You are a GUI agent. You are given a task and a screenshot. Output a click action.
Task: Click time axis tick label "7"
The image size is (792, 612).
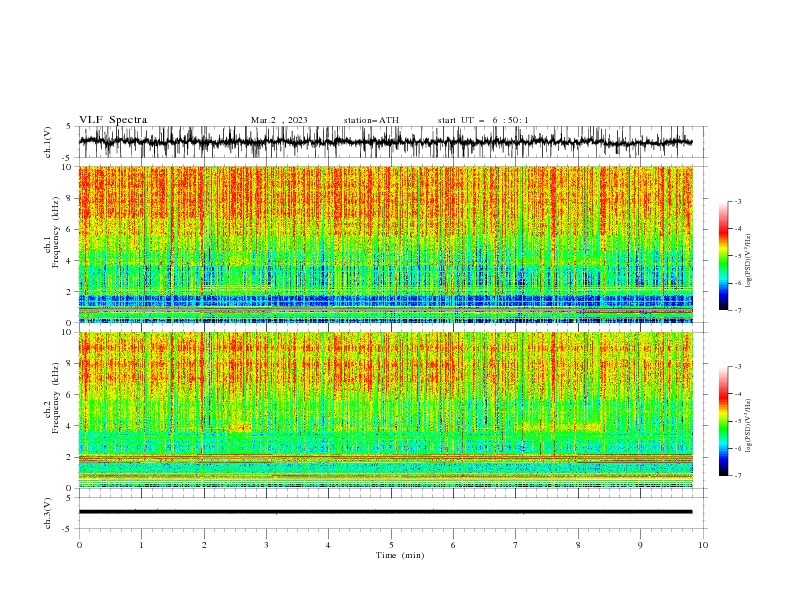pos(516,545)
